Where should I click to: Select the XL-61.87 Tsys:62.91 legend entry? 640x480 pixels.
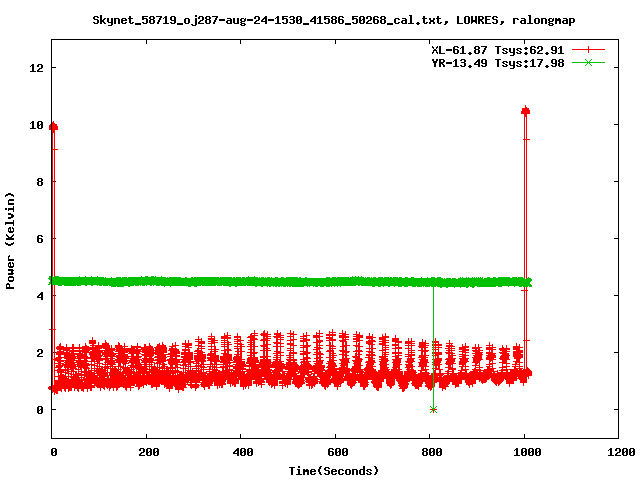[x=498, y=50]
